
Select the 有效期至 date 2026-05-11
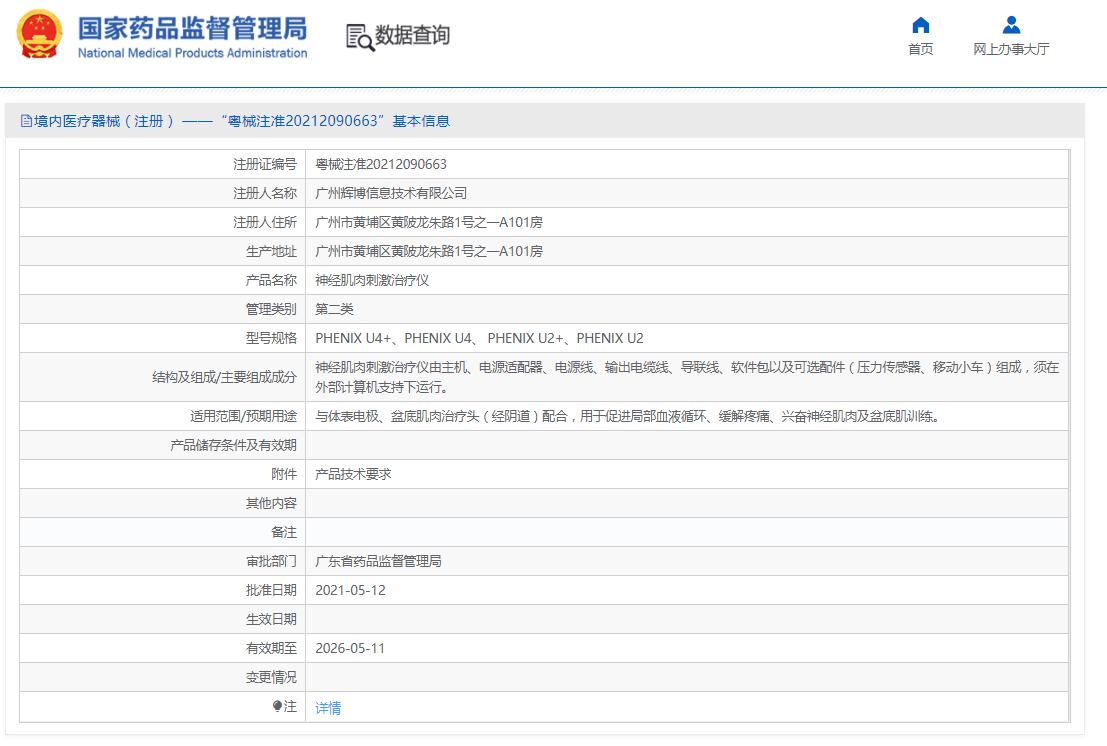[351, 648]
